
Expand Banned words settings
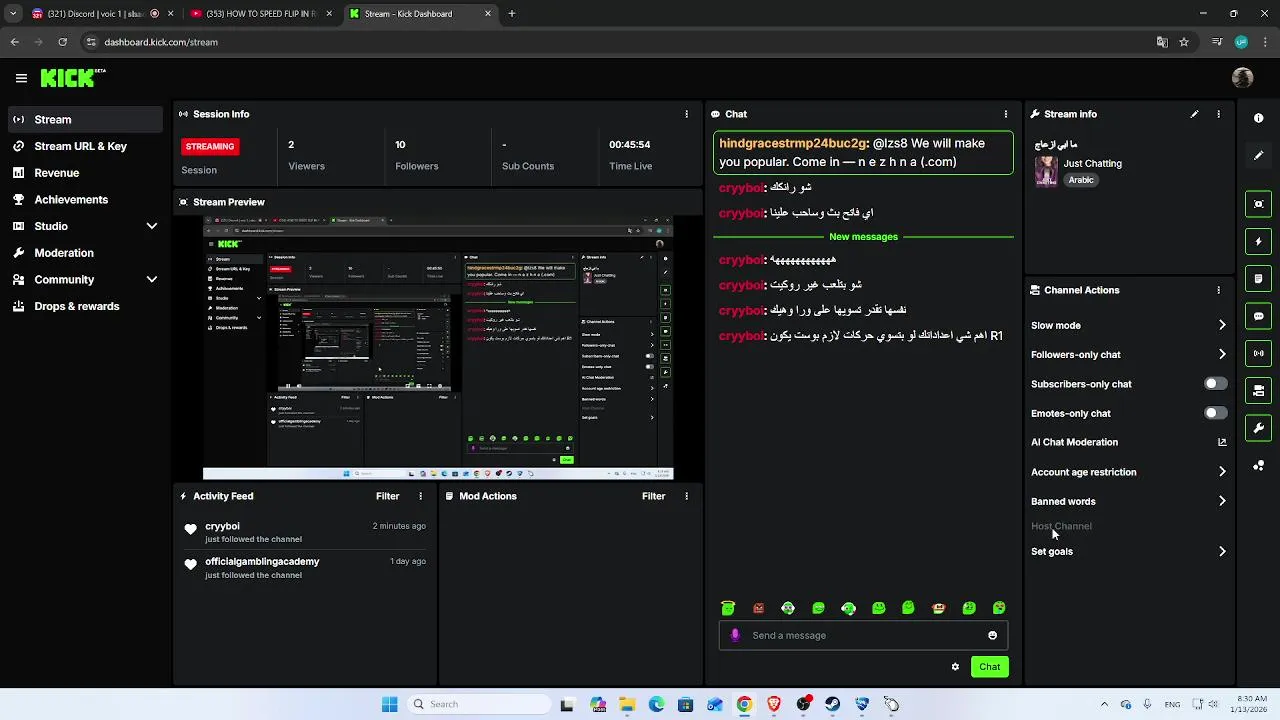tap(1222, 501)
